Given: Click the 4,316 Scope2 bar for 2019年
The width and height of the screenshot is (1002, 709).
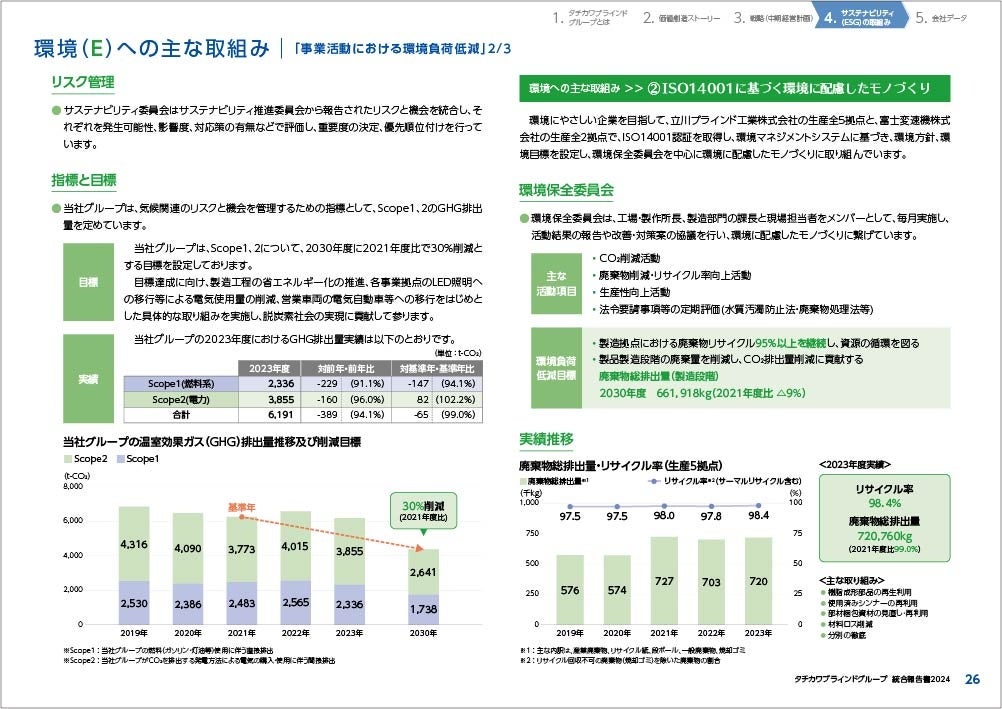Looking at the screenshot, I should tap(134, 544).
